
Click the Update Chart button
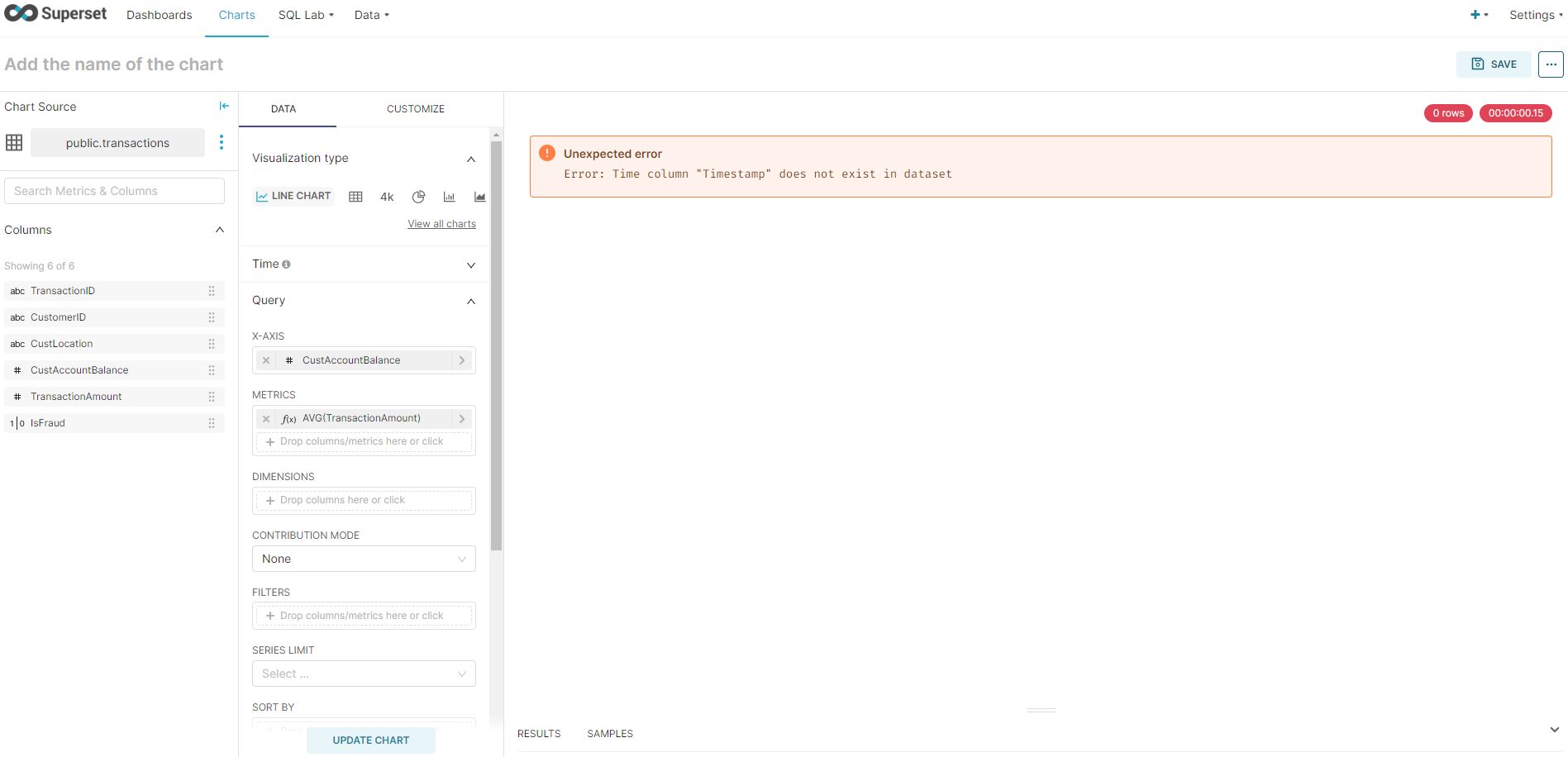coord(371,740)
